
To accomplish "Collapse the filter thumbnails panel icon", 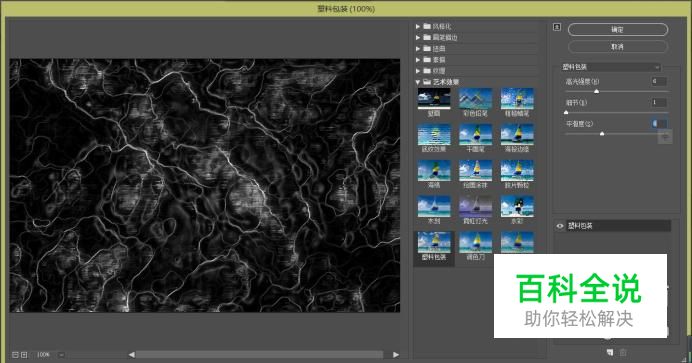I will (x=557, y=27).
